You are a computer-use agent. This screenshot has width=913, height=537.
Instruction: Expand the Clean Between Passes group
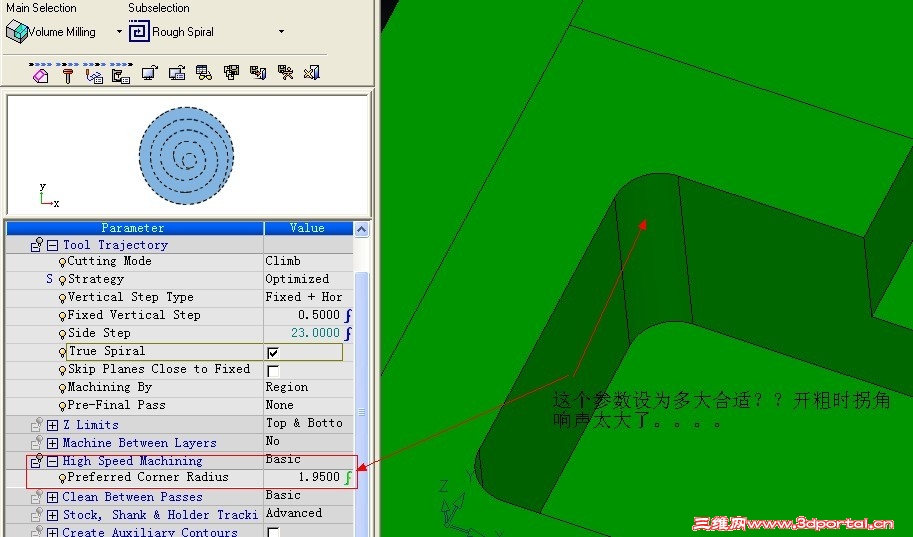click(52, 497)
